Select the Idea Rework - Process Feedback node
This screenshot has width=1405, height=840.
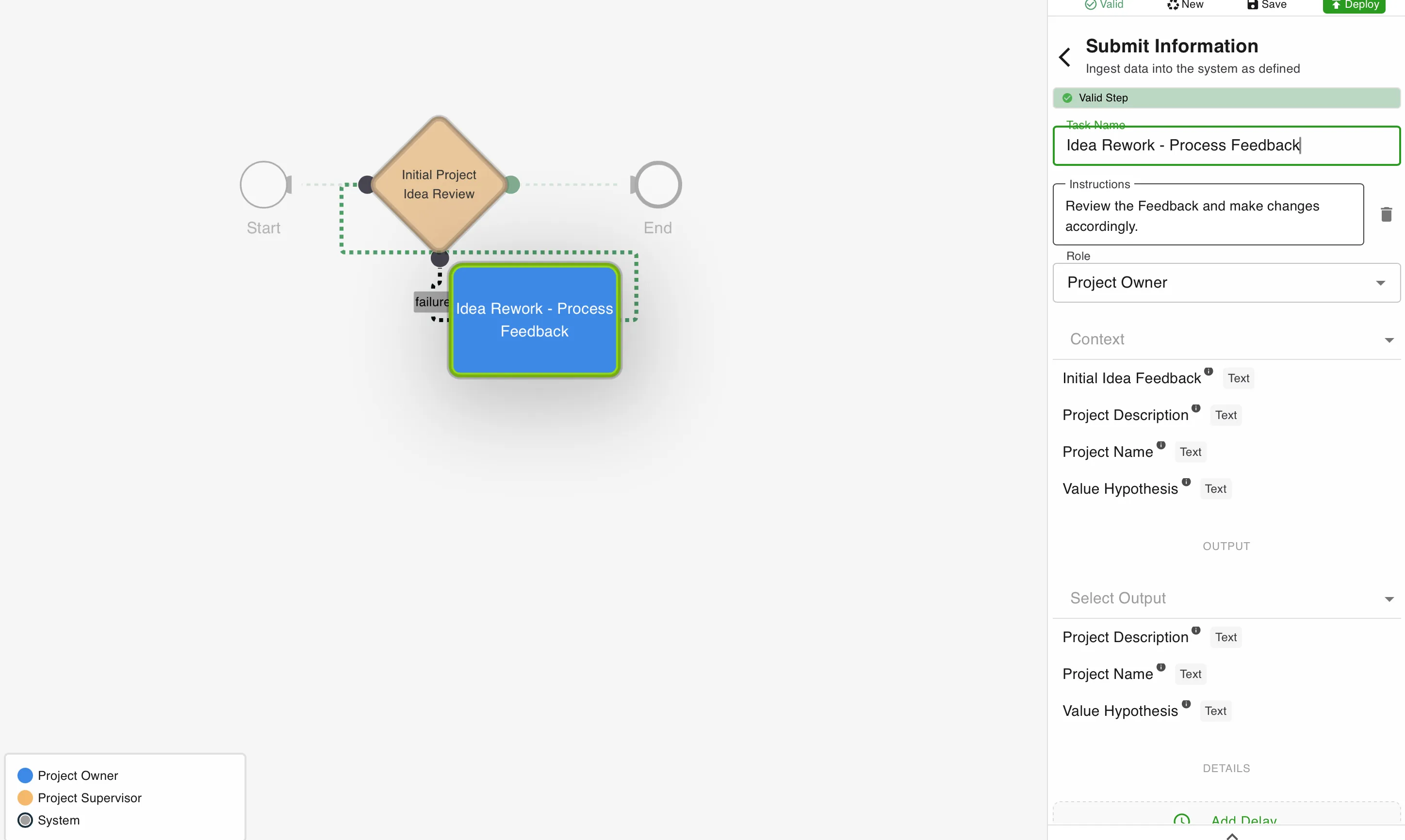(534, 320)
